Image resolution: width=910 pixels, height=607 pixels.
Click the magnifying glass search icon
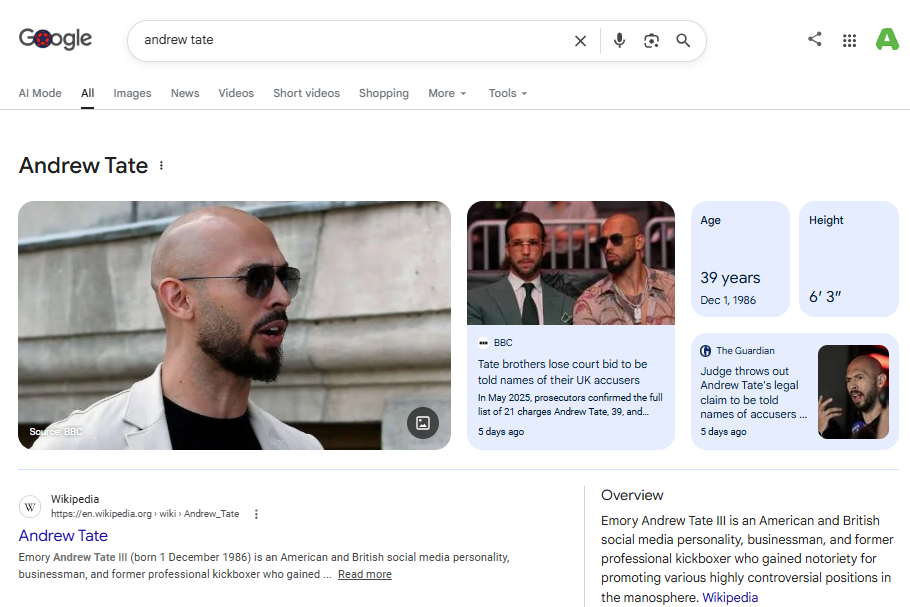(683, 41)
